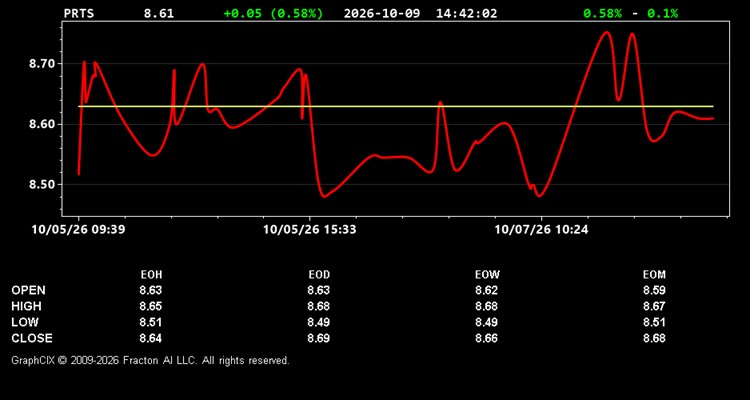The height and width of the screenshot is (400, 750).
Task: Click the 10/07/26 10:24 axis label
Action: (x=541, y=230)
